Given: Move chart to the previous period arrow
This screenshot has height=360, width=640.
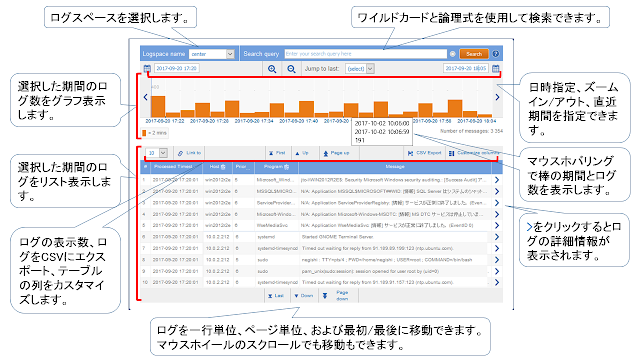Looking at the screenshot, I should click(145, 97).
